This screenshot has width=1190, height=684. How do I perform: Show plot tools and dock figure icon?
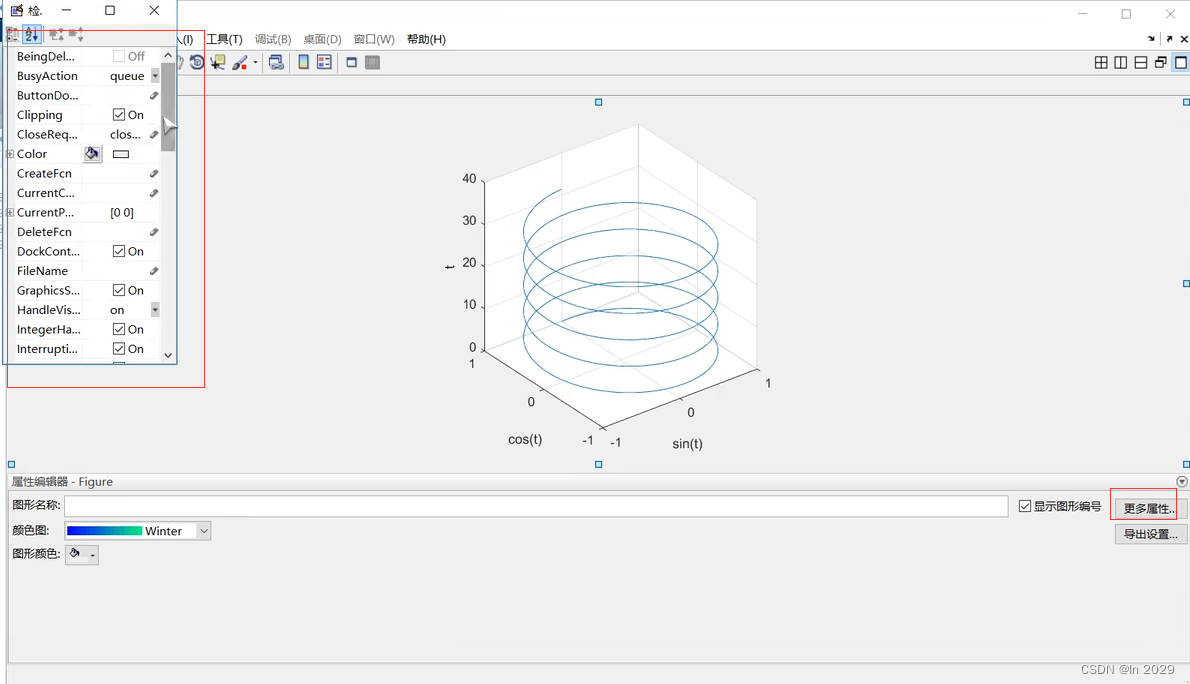[x=372, y=62]
